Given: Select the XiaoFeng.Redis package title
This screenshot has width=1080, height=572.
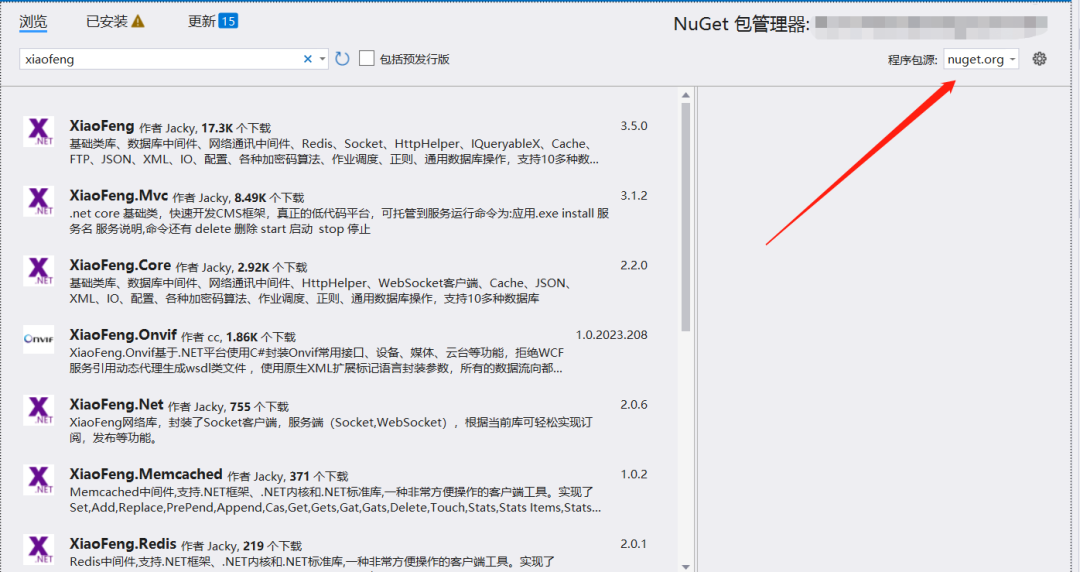Looking at the screenshot, I should pyautogui.click(x=123, y=544).
